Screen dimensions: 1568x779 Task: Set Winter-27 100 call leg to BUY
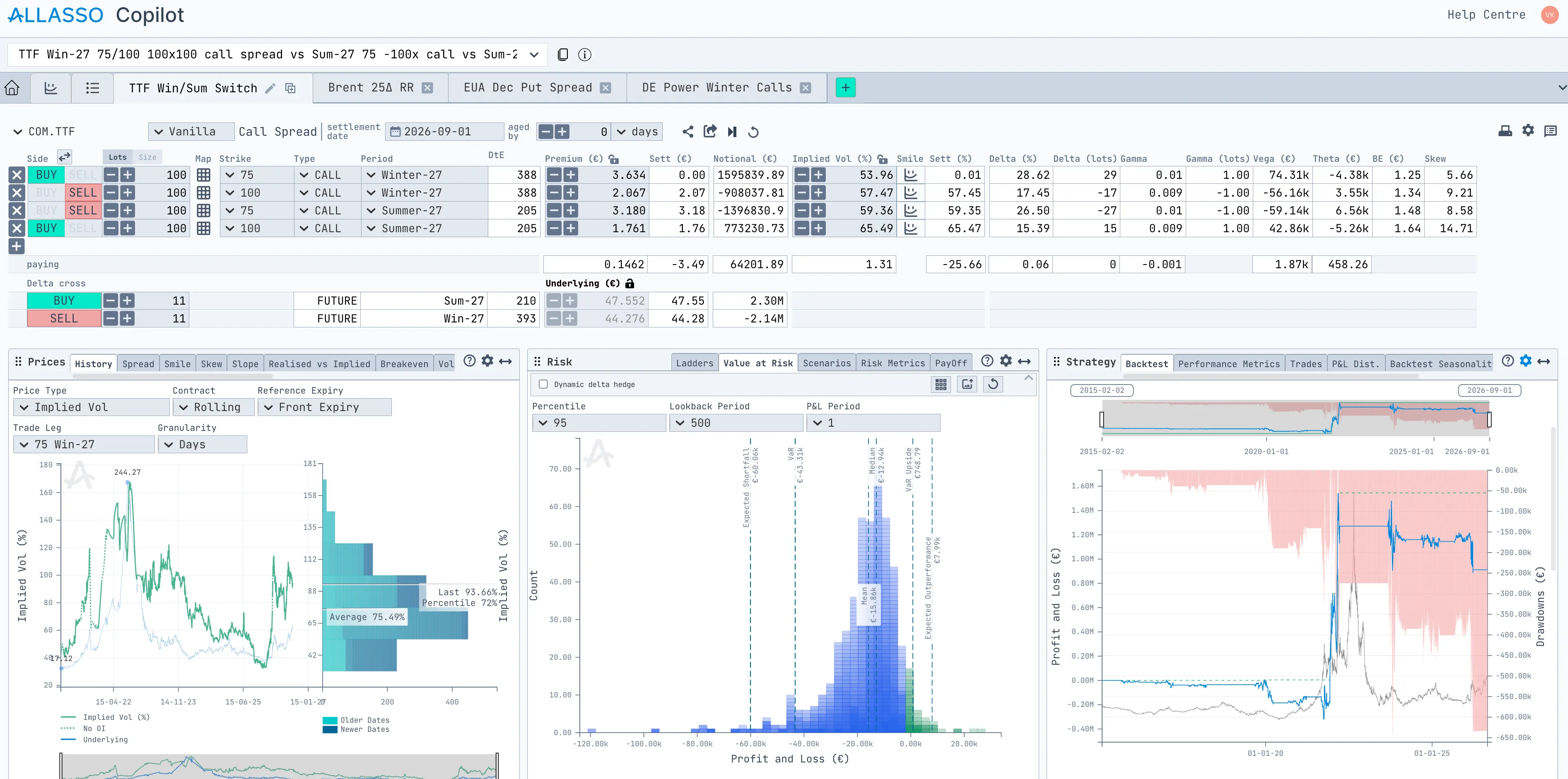(46, 193)
